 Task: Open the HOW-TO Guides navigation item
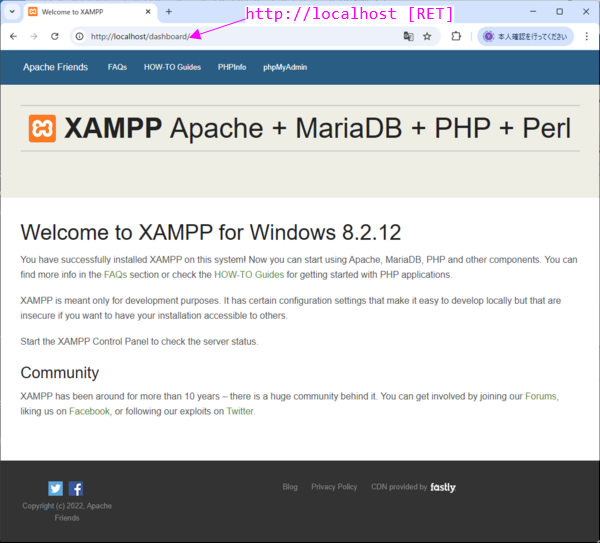coord(172,67)
